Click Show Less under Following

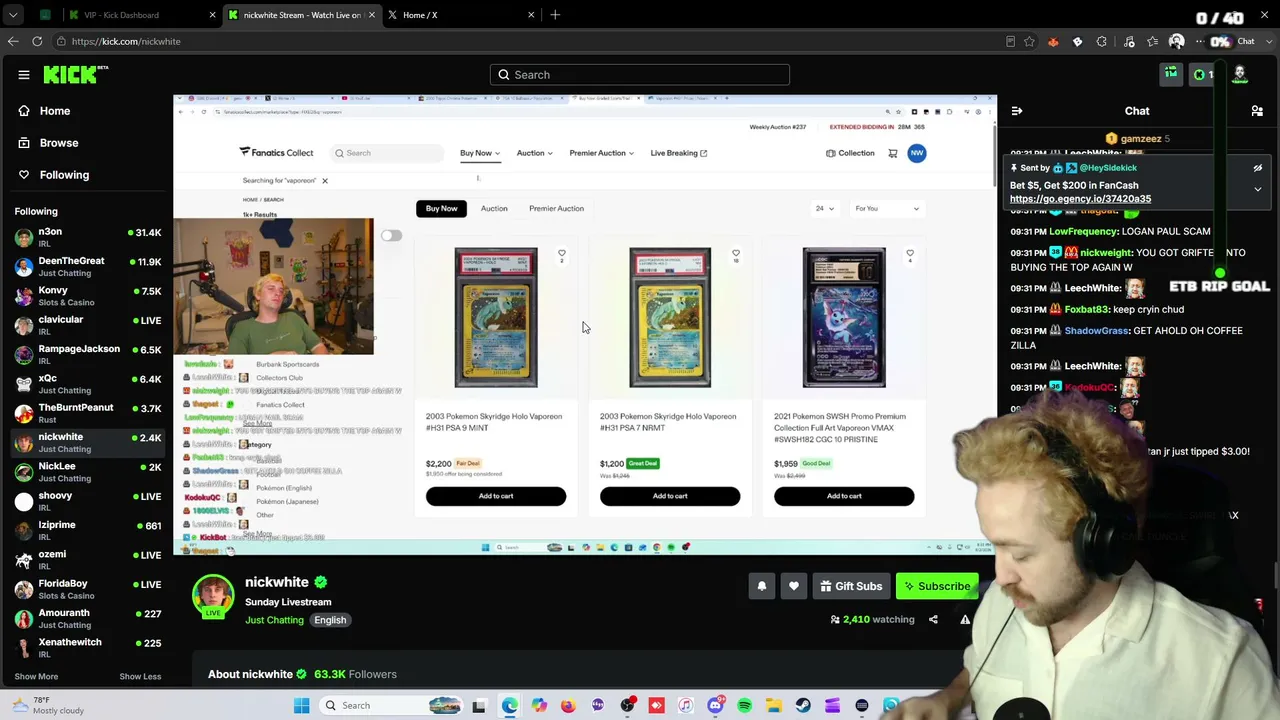pos(140,677)
